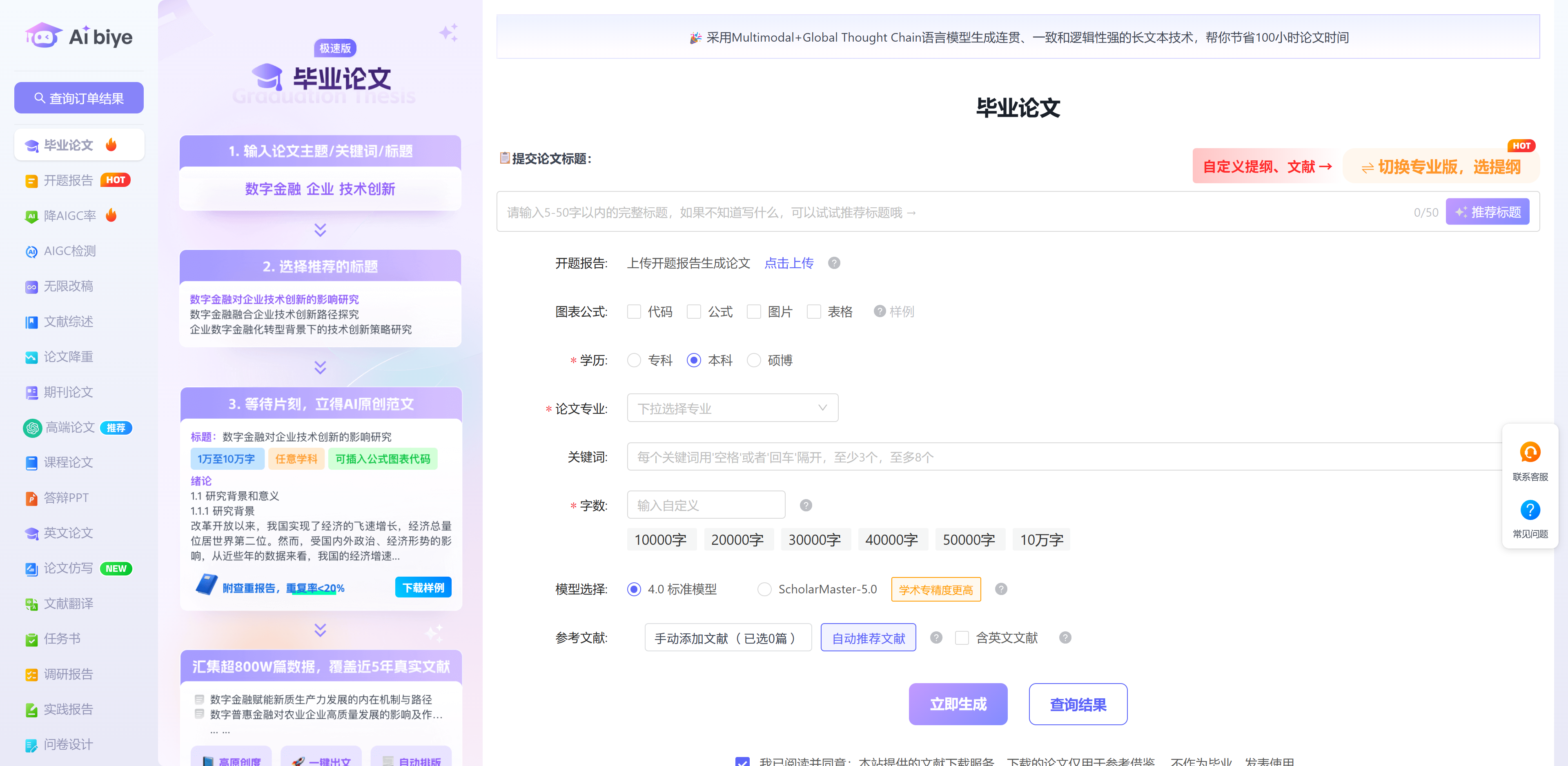
Task: Check the 含英文文献 checkbox
Action: [x=962, y=637]
